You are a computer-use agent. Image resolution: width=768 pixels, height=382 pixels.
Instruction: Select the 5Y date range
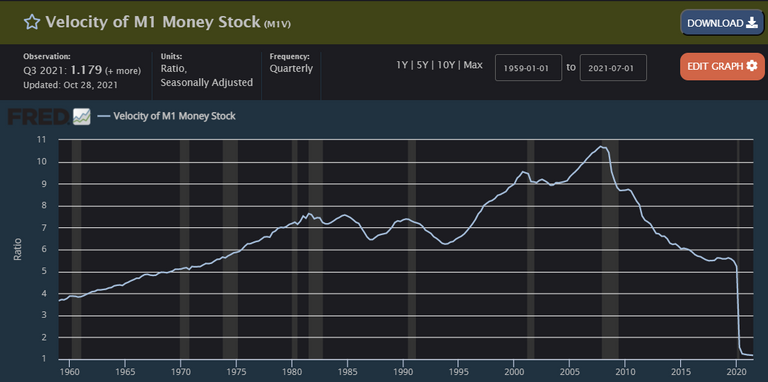pos(422,65)
